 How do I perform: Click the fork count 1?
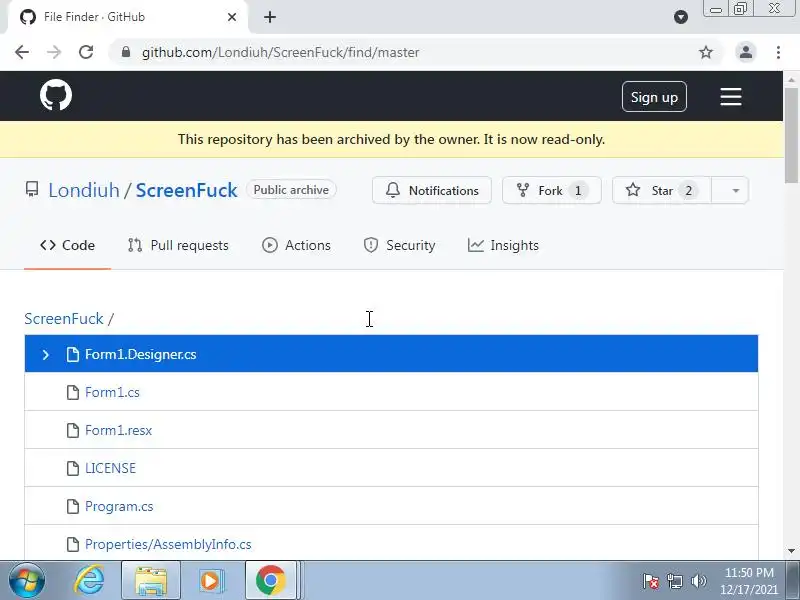578,190
